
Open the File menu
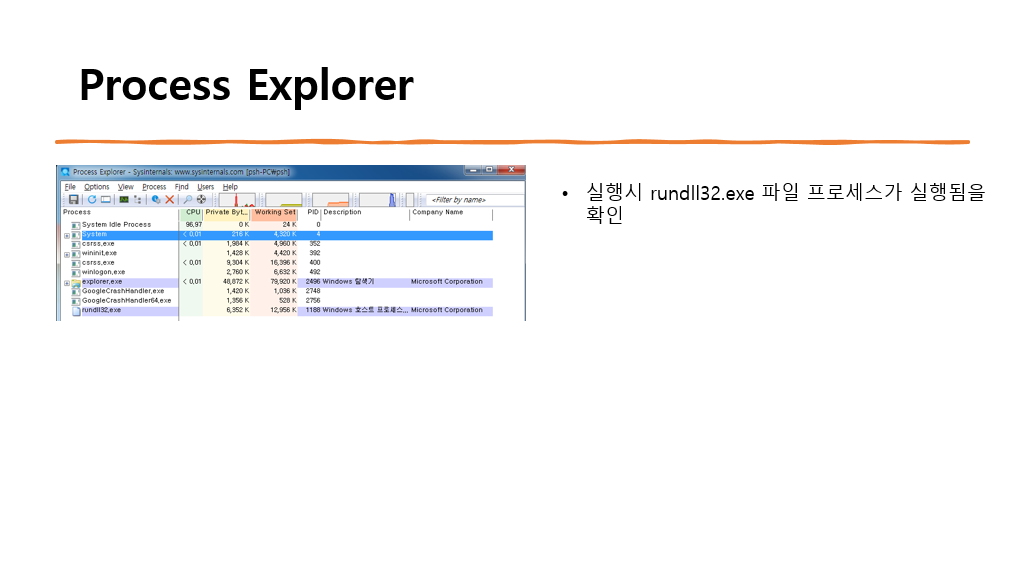pyautogui.click(x=70, y=187)
